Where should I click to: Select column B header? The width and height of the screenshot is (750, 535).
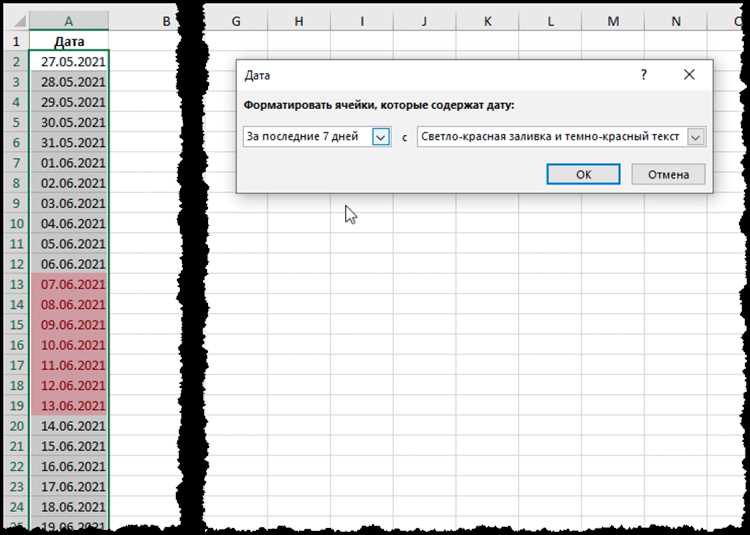(166, 21)
